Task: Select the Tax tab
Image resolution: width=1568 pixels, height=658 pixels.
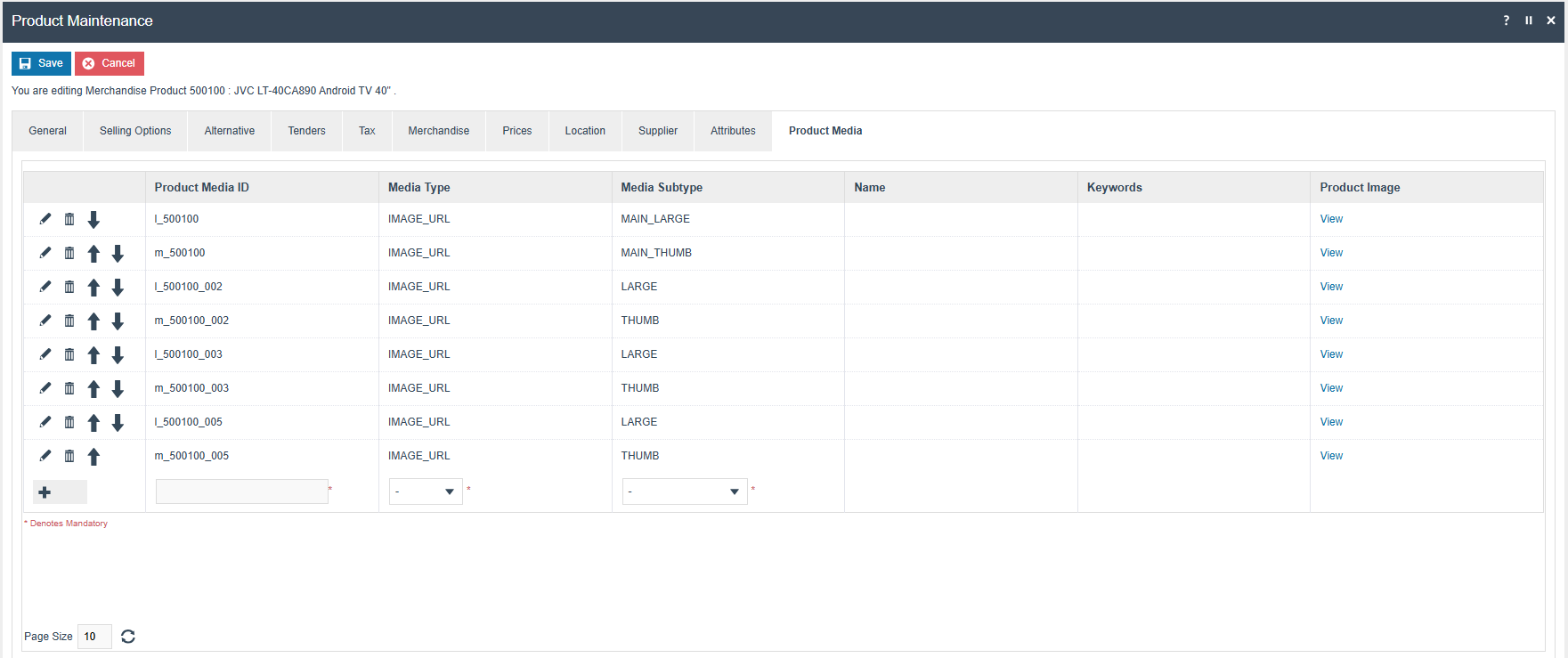Action: (x=367, y=131)
